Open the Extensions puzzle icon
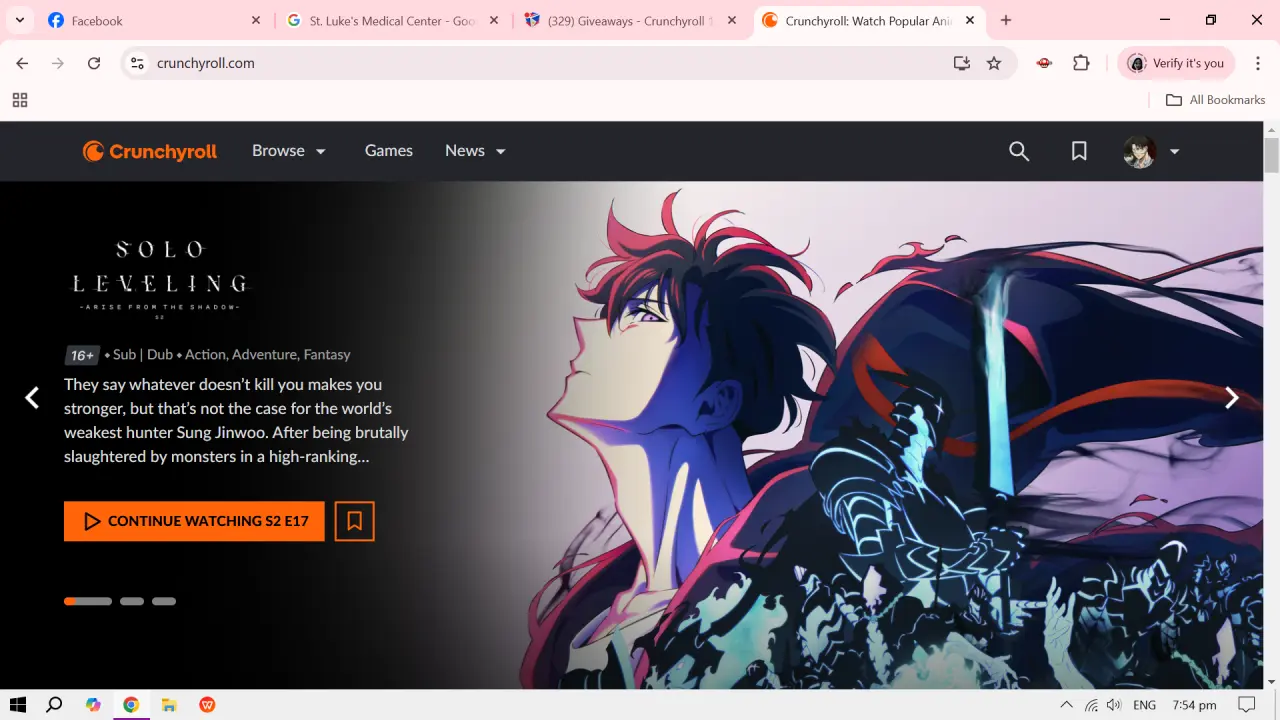The image size is (1280, 720). [x=1081, y=63]
